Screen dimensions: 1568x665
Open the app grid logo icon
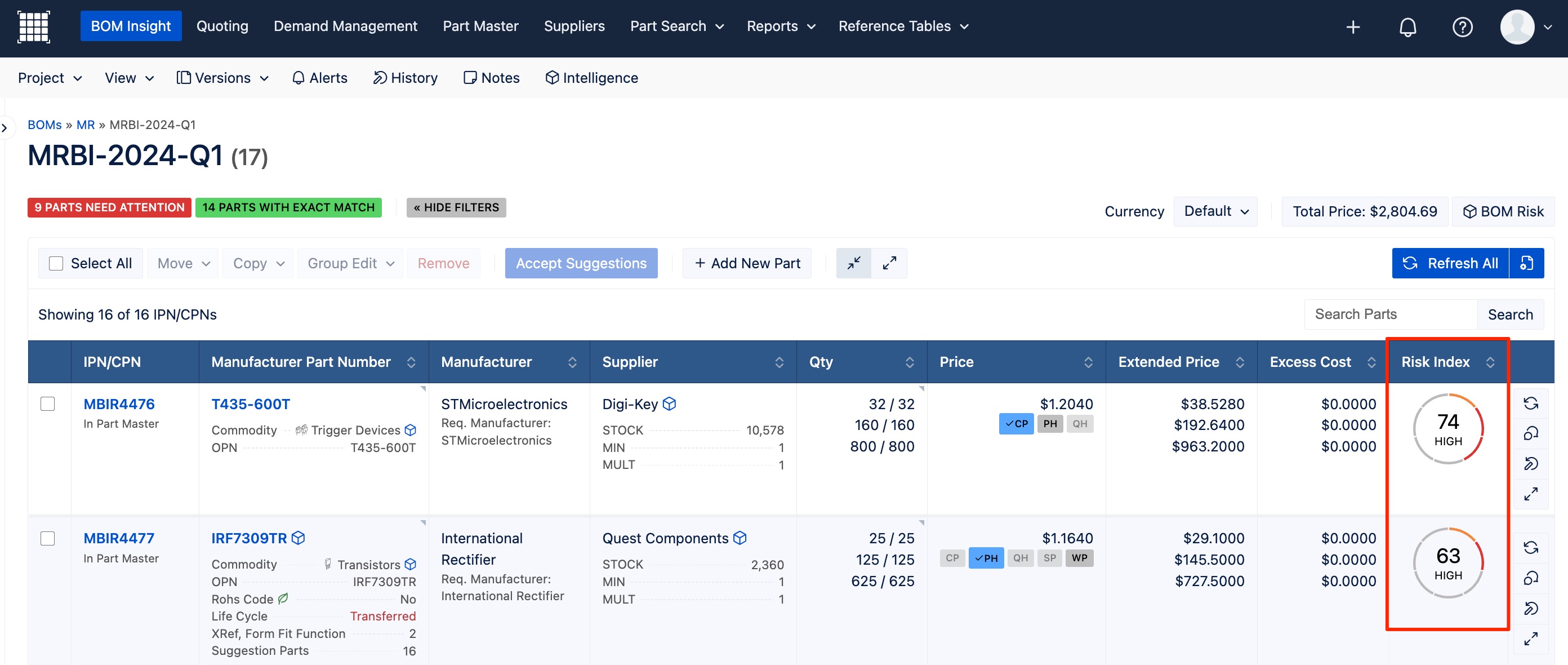(33, 27)
